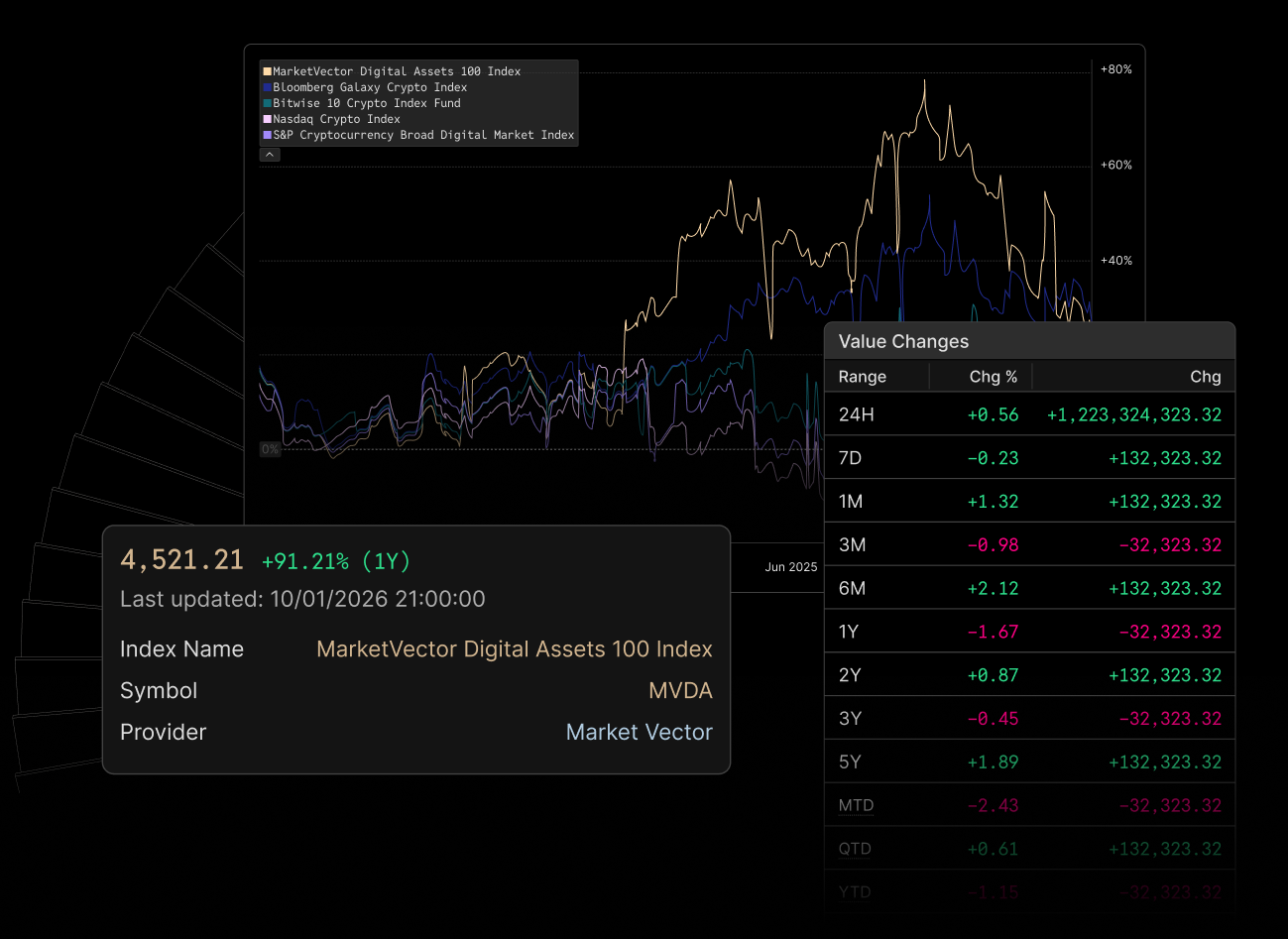The height and width of the screenshot is (939, 1288).
Task: Click the 7D row Chg value +132,323.32
Action: 1165,458
